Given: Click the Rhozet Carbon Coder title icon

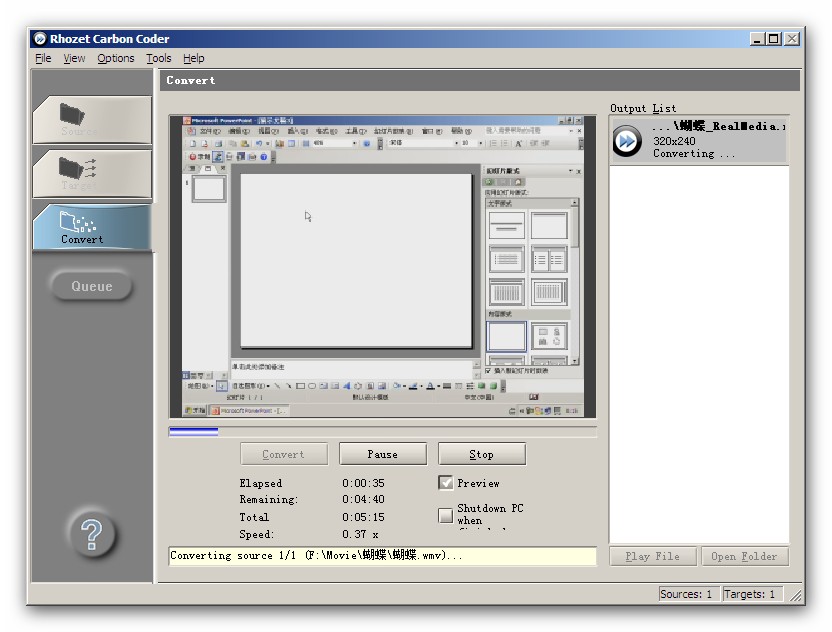Looking at the screenshot, I should [40, 39].
